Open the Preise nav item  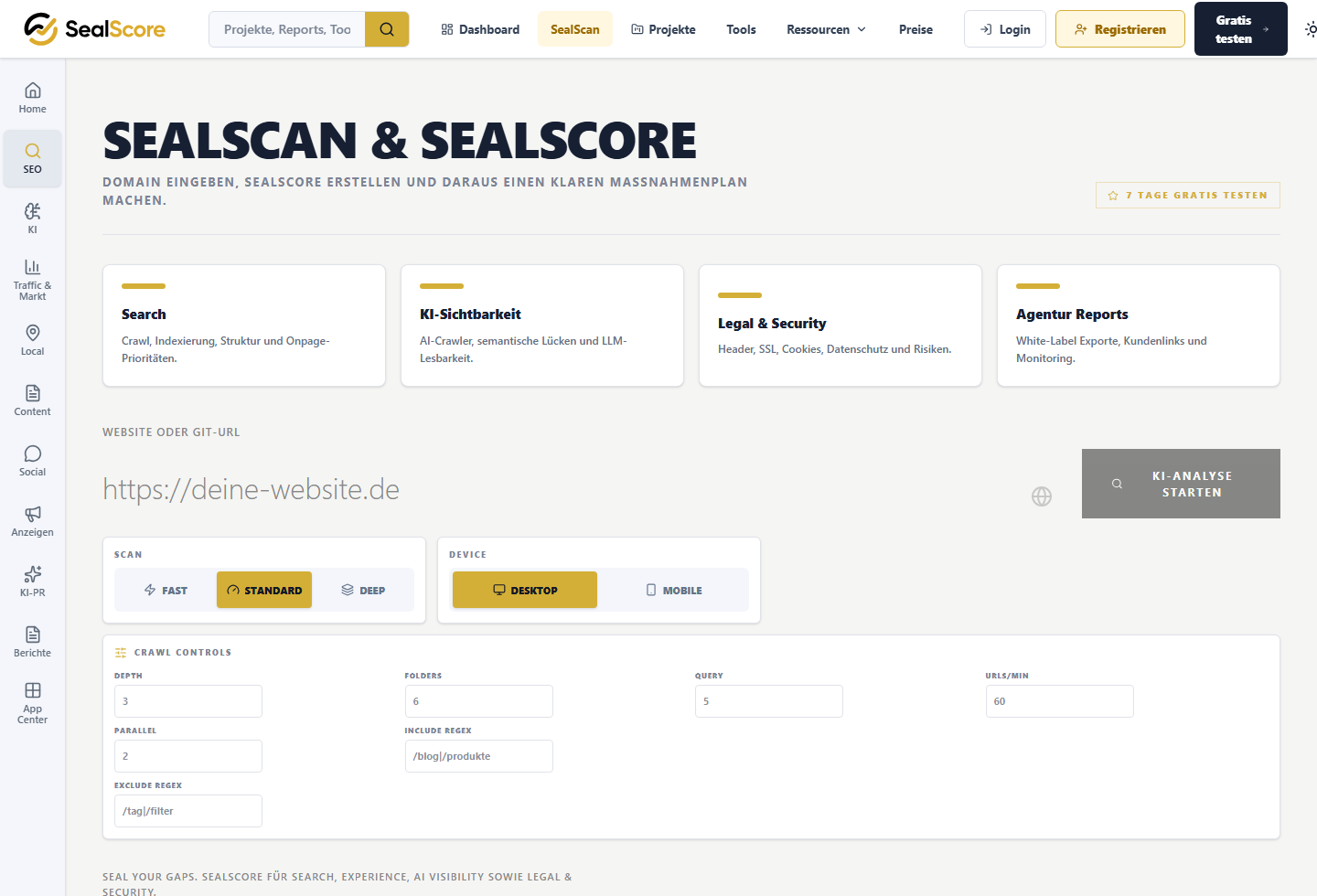[915, 29]
